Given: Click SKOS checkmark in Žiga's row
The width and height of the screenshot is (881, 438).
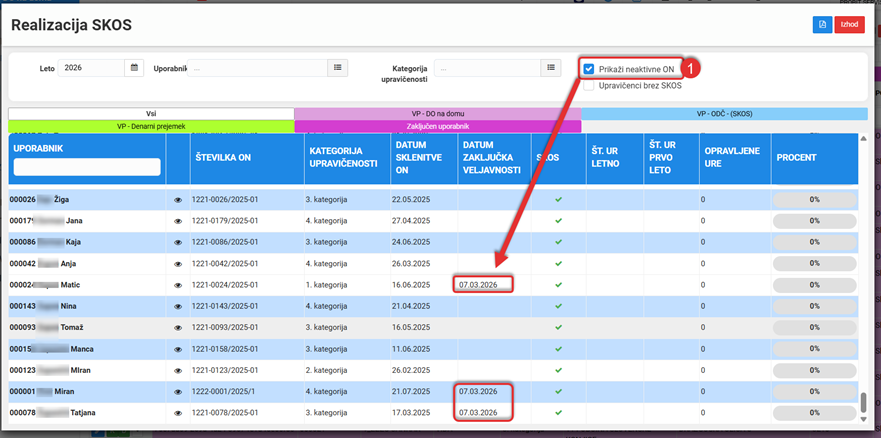Looking at the screenshot, I should (558, 200).
